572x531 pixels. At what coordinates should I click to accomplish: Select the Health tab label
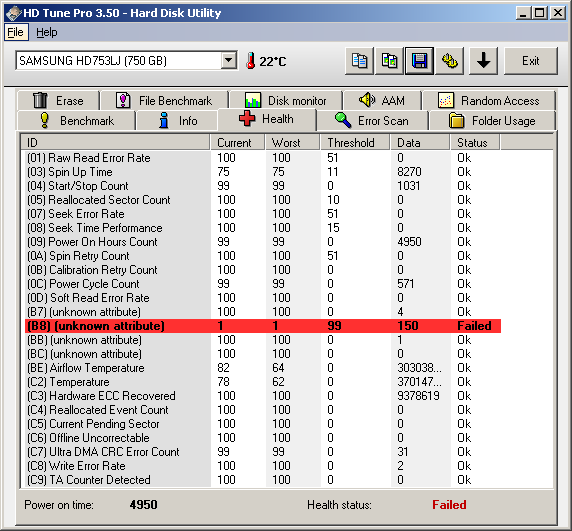click(x=278, y=119)
